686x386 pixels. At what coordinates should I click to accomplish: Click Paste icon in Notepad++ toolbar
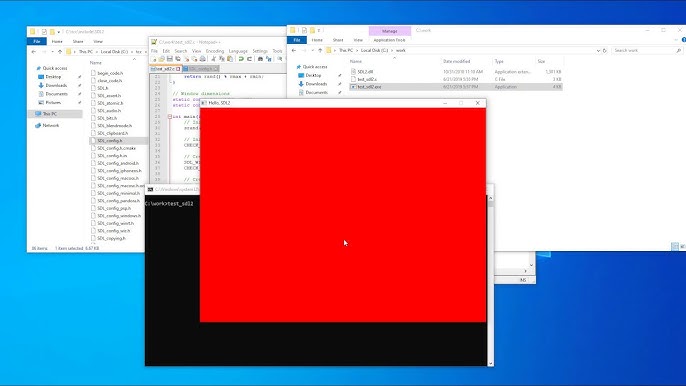(x=230, y=59)
